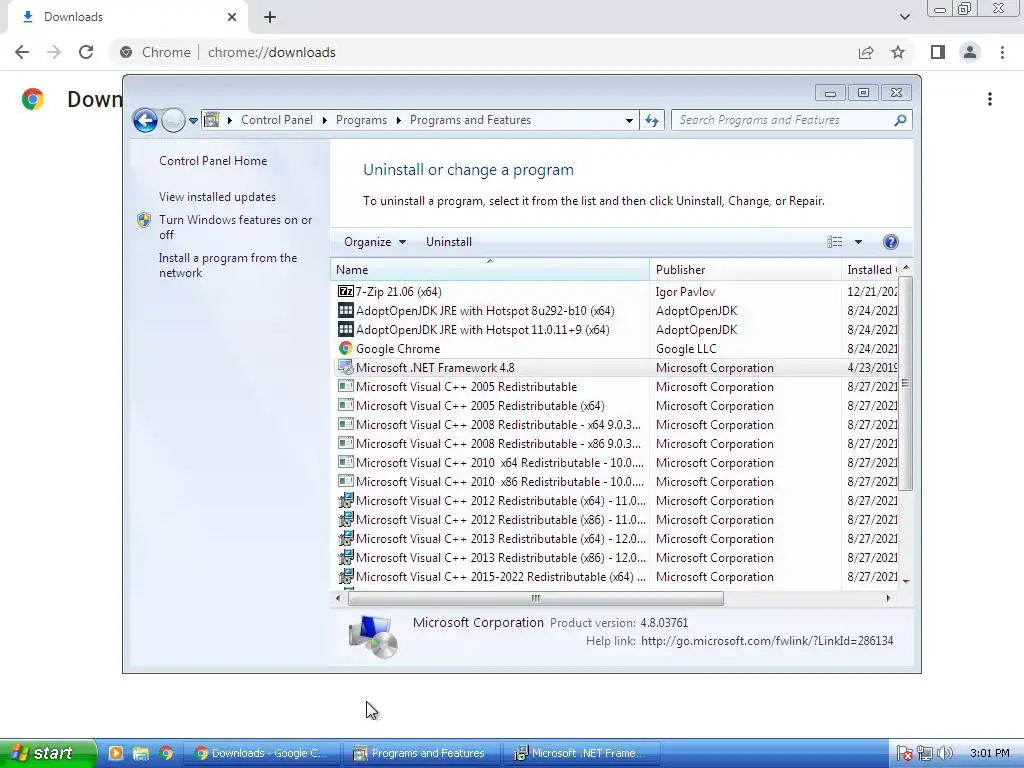Click the down arrow of vertical scrollbar

(x=905, y=581)
